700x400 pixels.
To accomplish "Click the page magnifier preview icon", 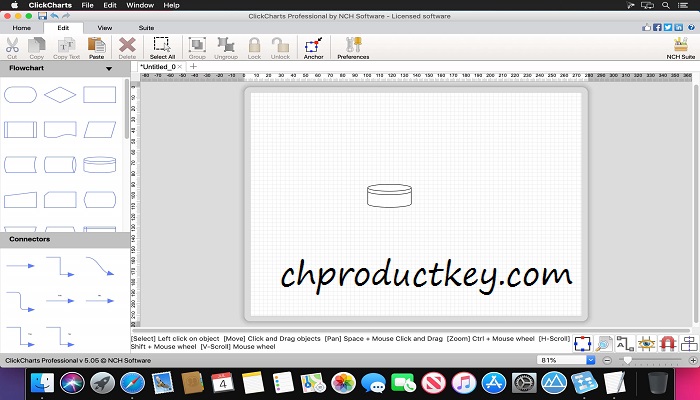I will (x=603, y=343).
